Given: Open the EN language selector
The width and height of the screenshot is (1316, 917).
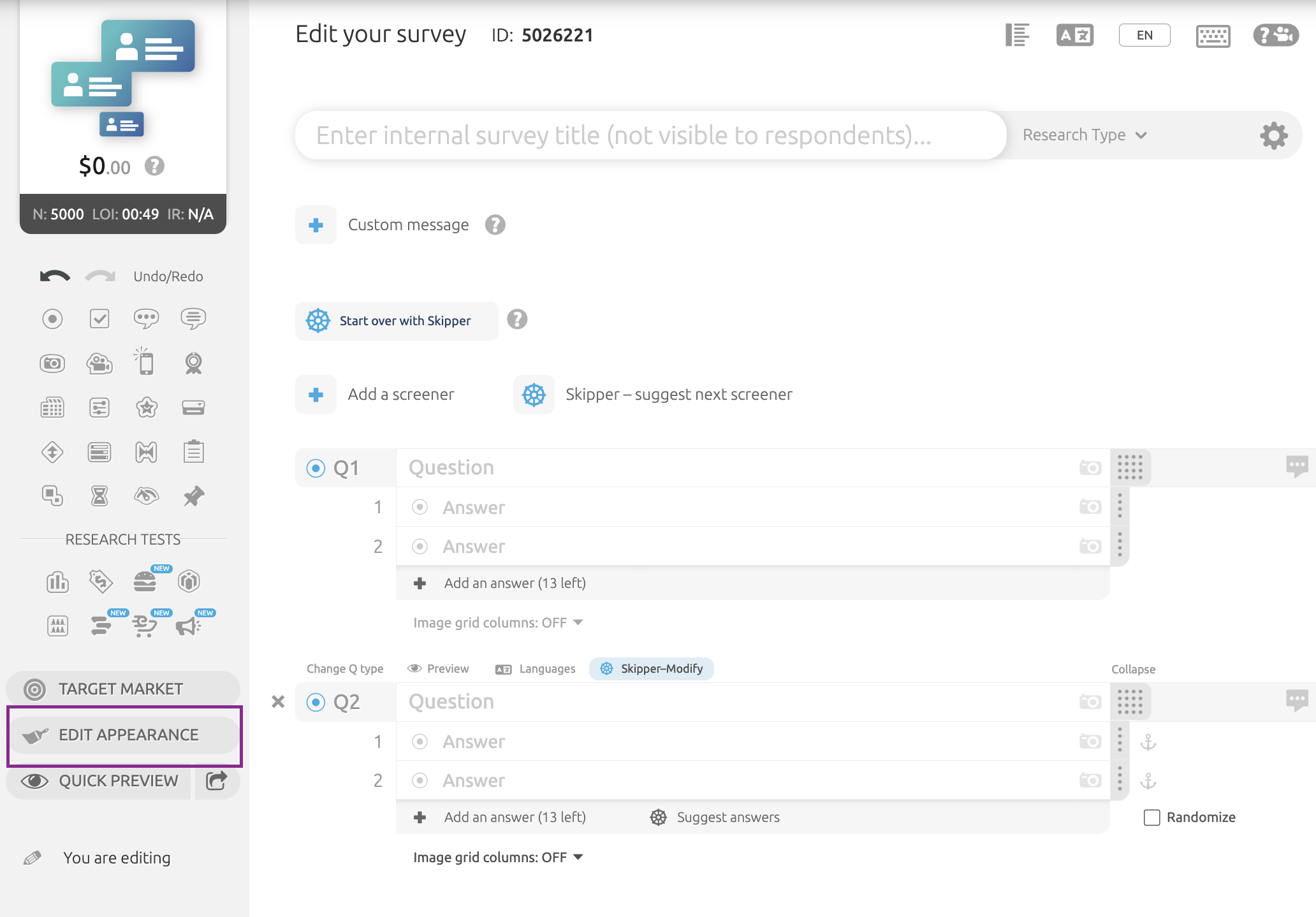Looking at the screenshot, I should 1144,35.
